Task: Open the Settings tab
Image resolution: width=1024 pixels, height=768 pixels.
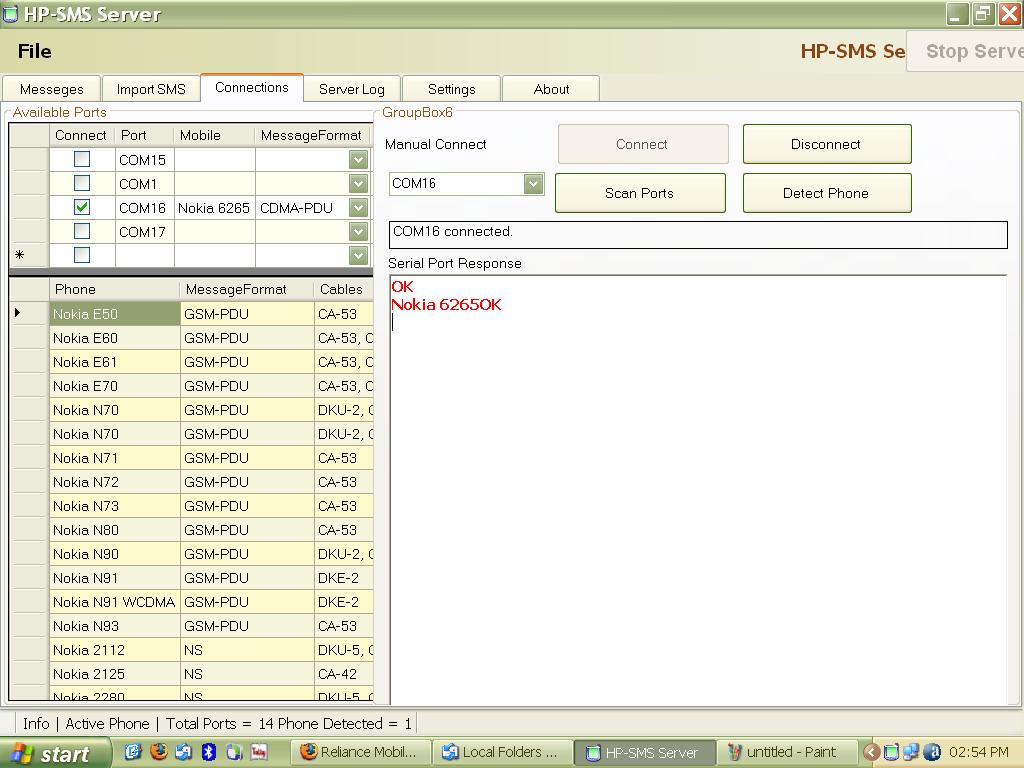Action: (451, 89)
